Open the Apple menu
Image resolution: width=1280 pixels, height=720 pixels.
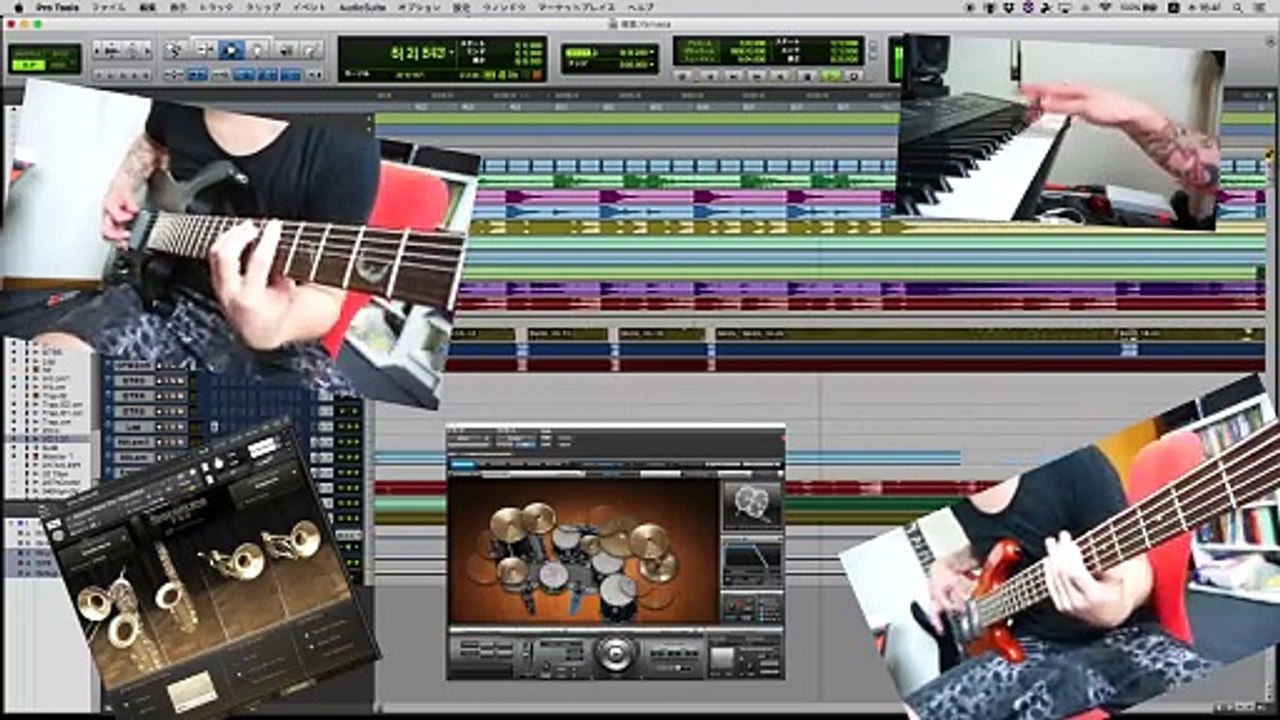tap(17, 7)
